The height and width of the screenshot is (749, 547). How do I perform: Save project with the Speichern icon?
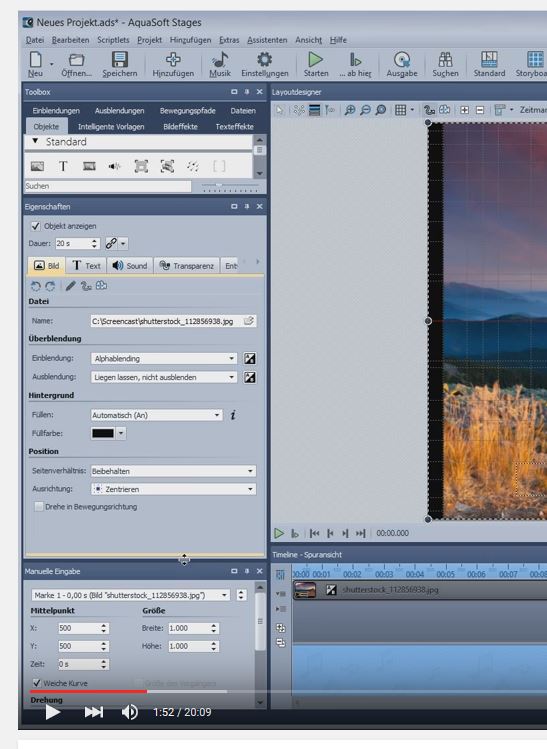point(119,60)
